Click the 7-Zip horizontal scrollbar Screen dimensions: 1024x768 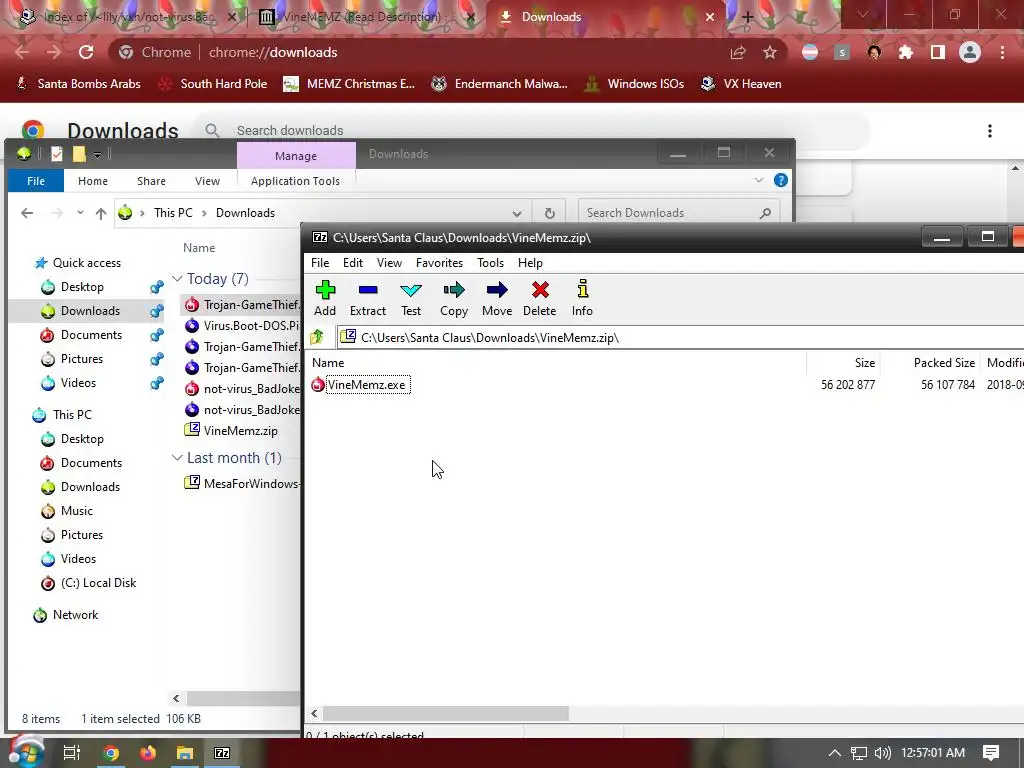[x=445, y=714]
